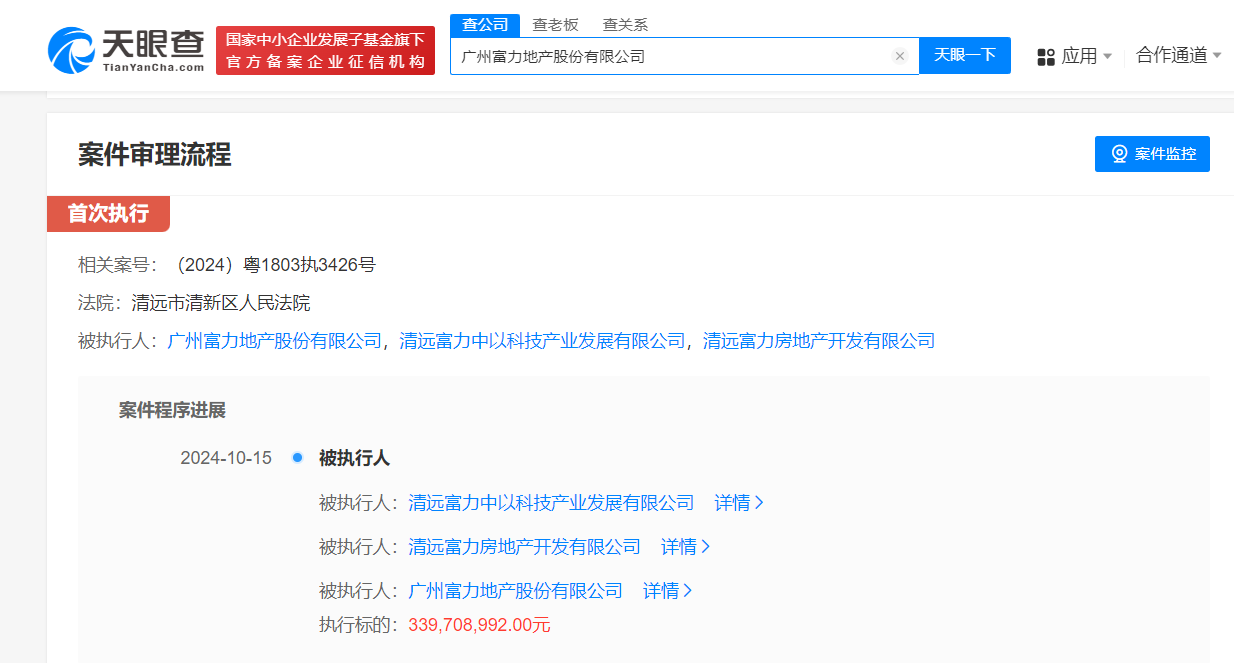Click the 2024-10-15 timeline dot

pos(297,458)
